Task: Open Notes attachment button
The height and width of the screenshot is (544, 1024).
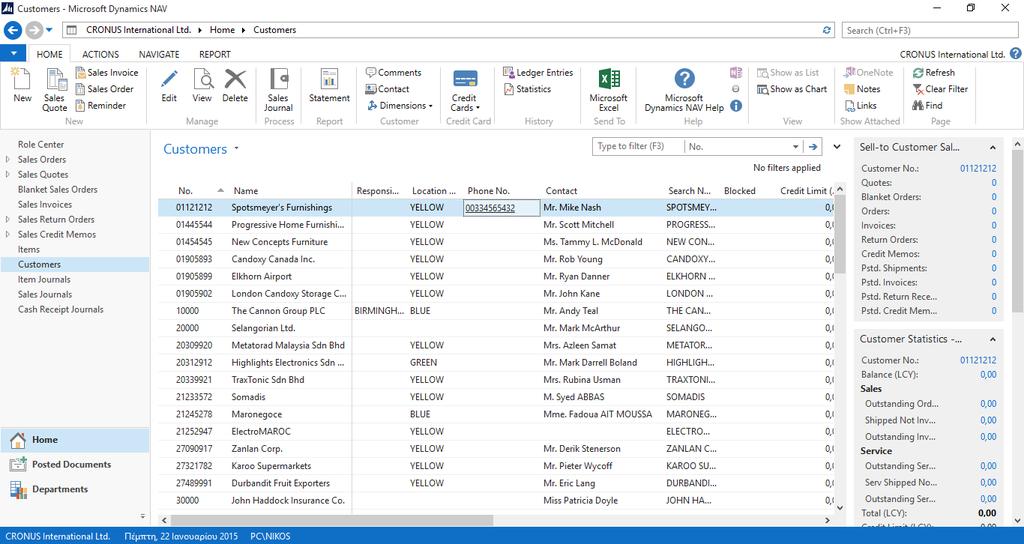Action: click(862, 89)
